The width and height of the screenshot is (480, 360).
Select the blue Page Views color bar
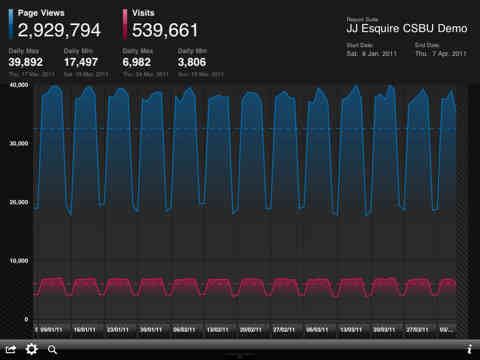(x=11, y=24)
